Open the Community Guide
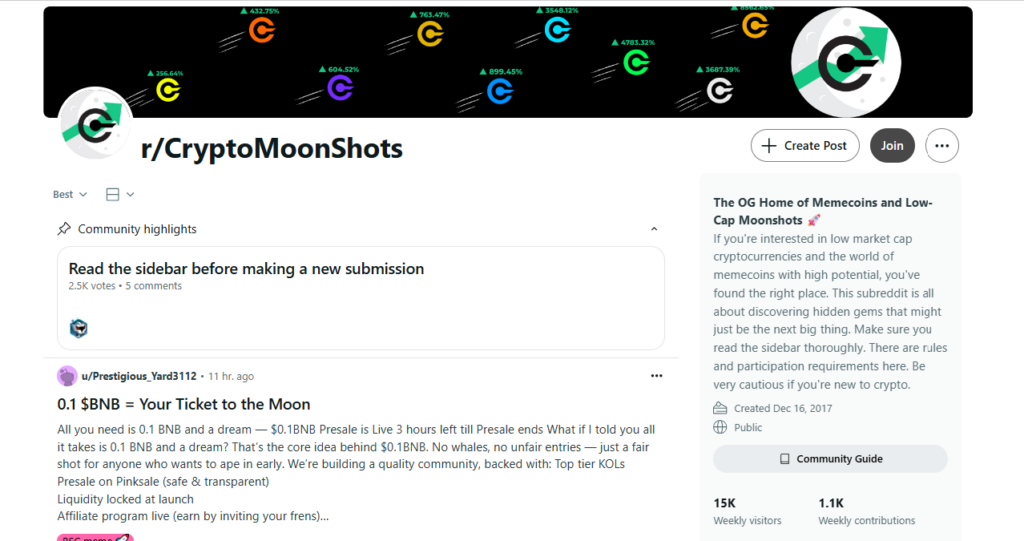 [x=830, y=459]
